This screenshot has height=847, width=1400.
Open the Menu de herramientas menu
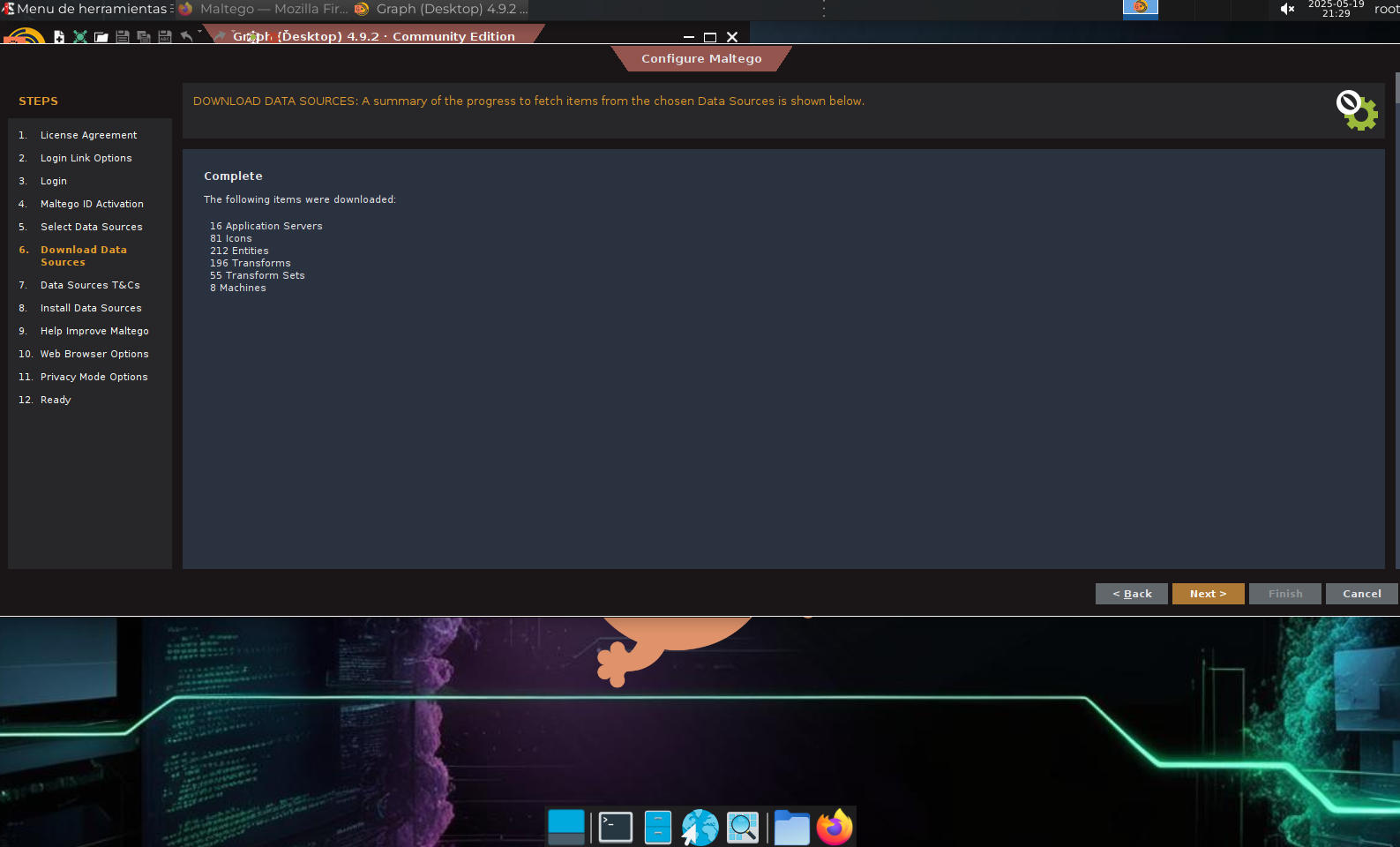tap(85, 9)
